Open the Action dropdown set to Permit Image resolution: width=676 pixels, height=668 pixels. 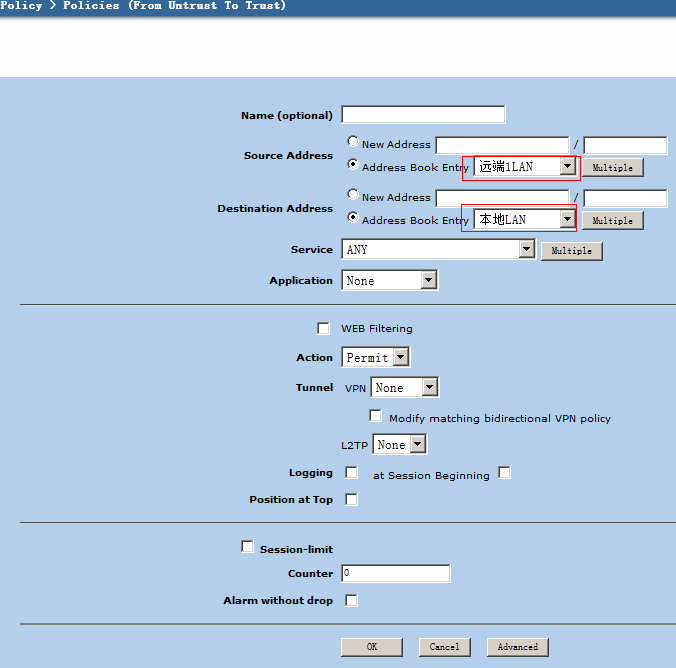click(401, 357)
